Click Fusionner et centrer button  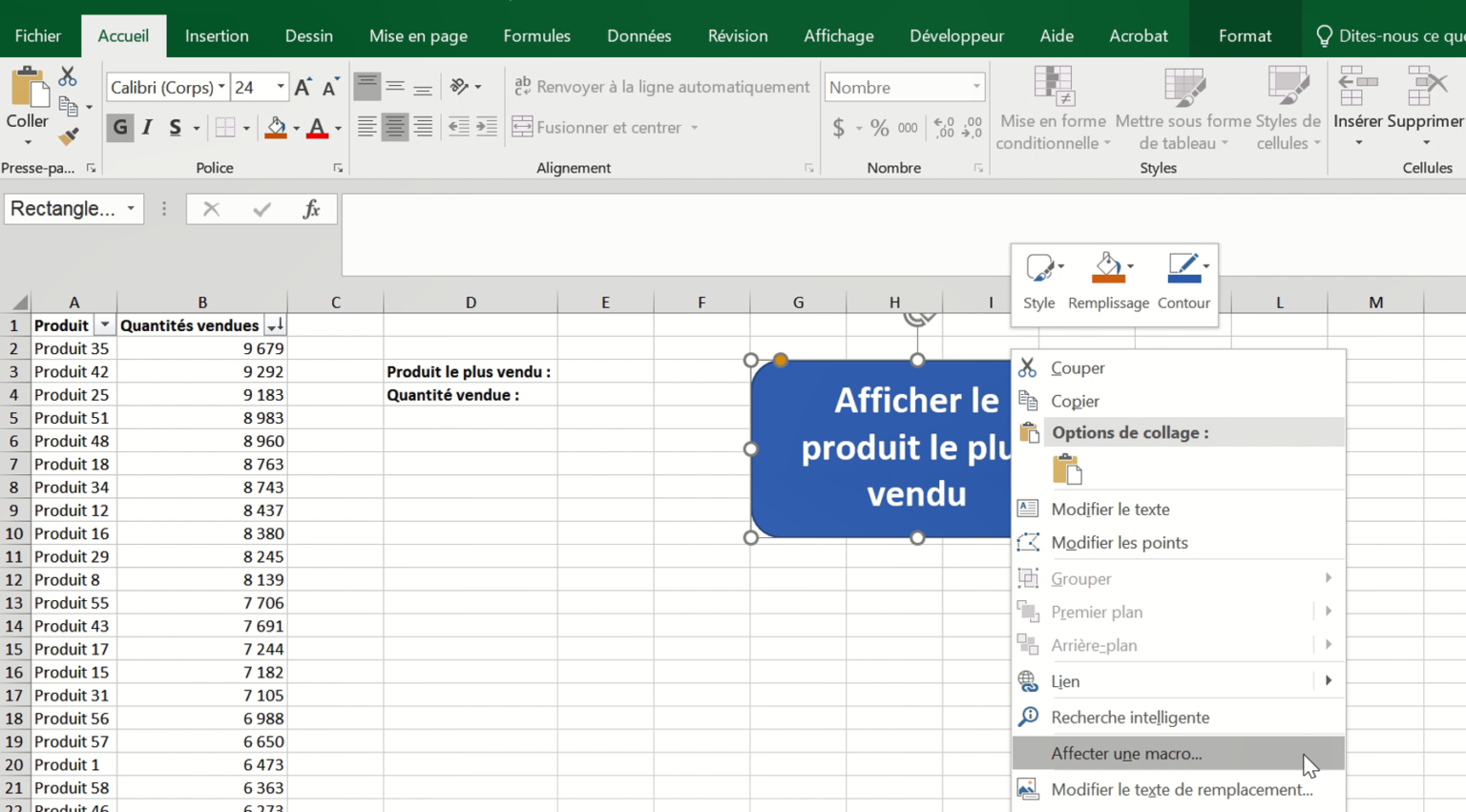pos(607,127)
